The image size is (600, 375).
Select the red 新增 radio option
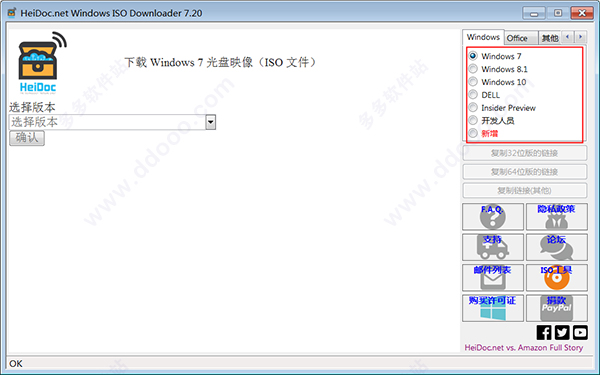(x=473, y=133)
